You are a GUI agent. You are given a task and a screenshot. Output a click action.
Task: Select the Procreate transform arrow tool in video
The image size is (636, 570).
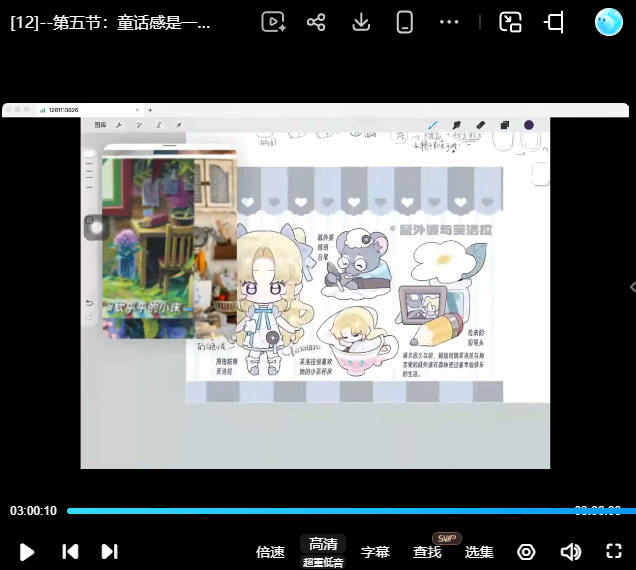click(178, 125)
